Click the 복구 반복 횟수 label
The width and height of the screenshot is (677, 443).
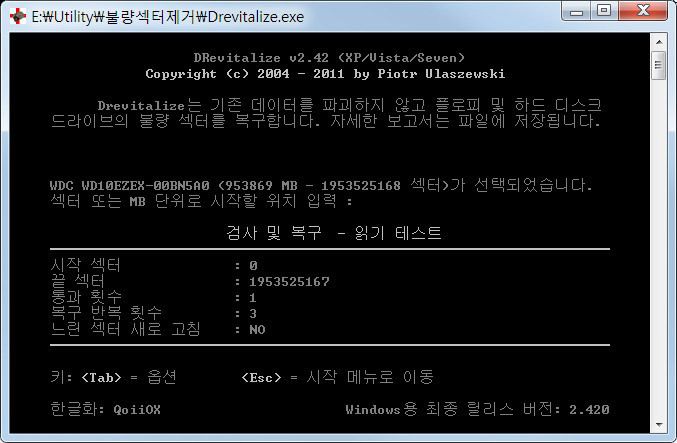(106, 313)
